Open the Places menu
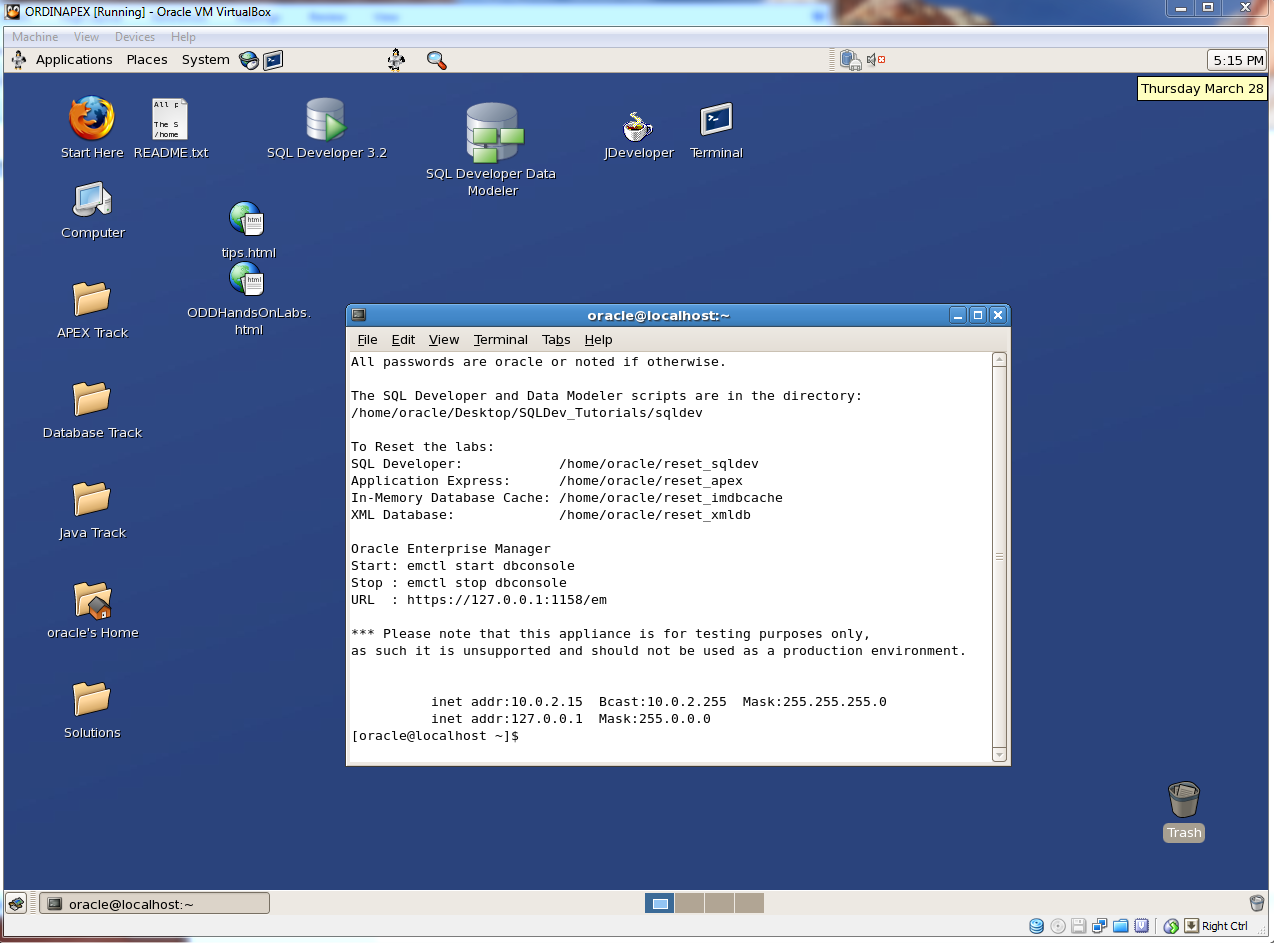This screenshot has height=943, width=1274. click(147, 60)
